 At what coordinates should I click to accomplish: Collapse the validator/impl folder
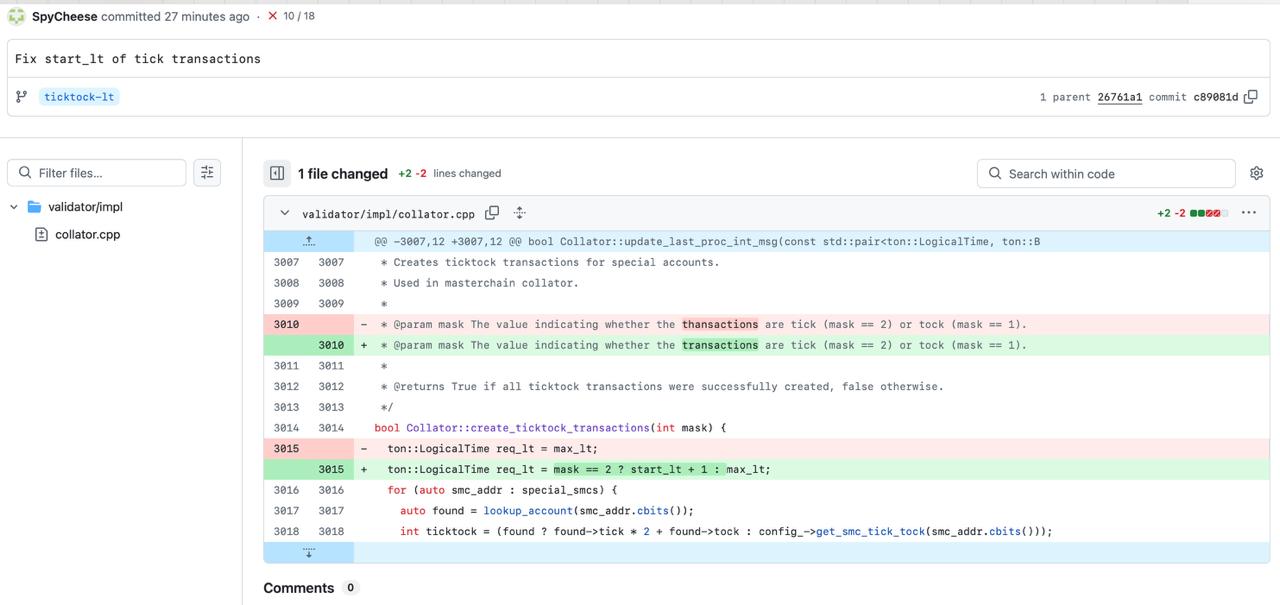[14, 207]
